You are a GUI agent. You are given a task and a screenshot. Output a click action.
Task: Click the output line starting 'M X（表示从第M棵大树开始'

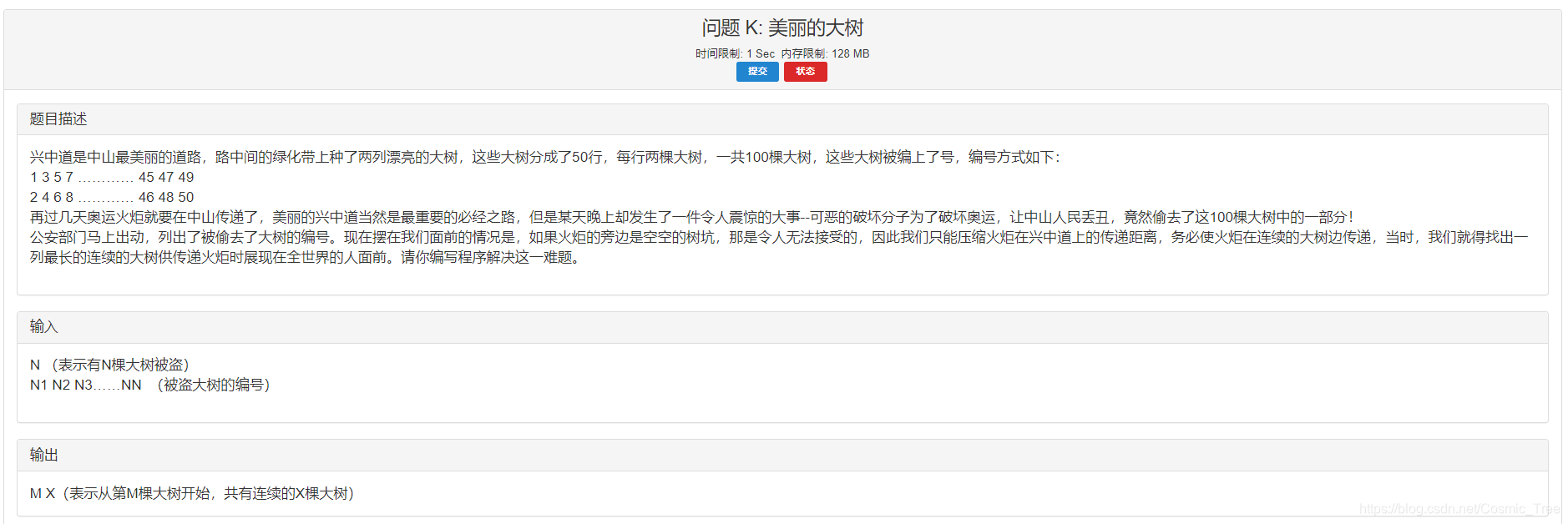click(x=195, y=493)
